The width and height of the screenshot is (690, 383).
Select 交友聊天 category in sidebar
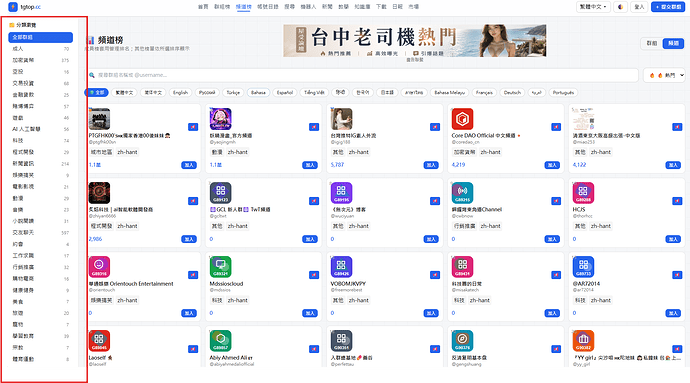40,232
